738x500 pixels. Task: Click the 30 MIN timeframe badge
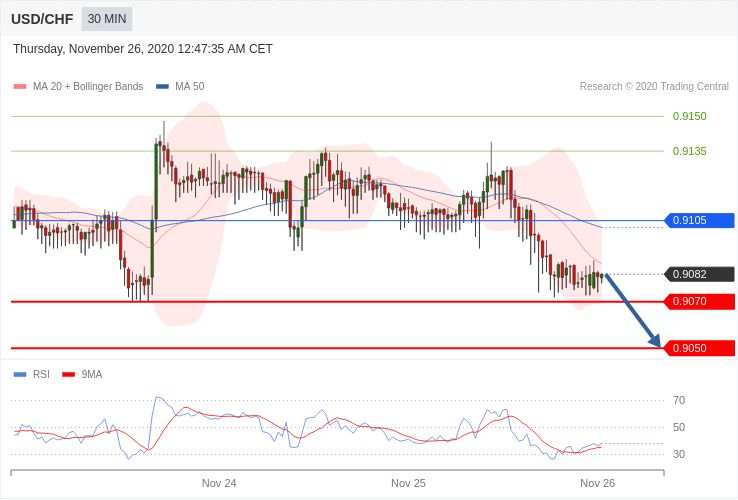[107, 19]
